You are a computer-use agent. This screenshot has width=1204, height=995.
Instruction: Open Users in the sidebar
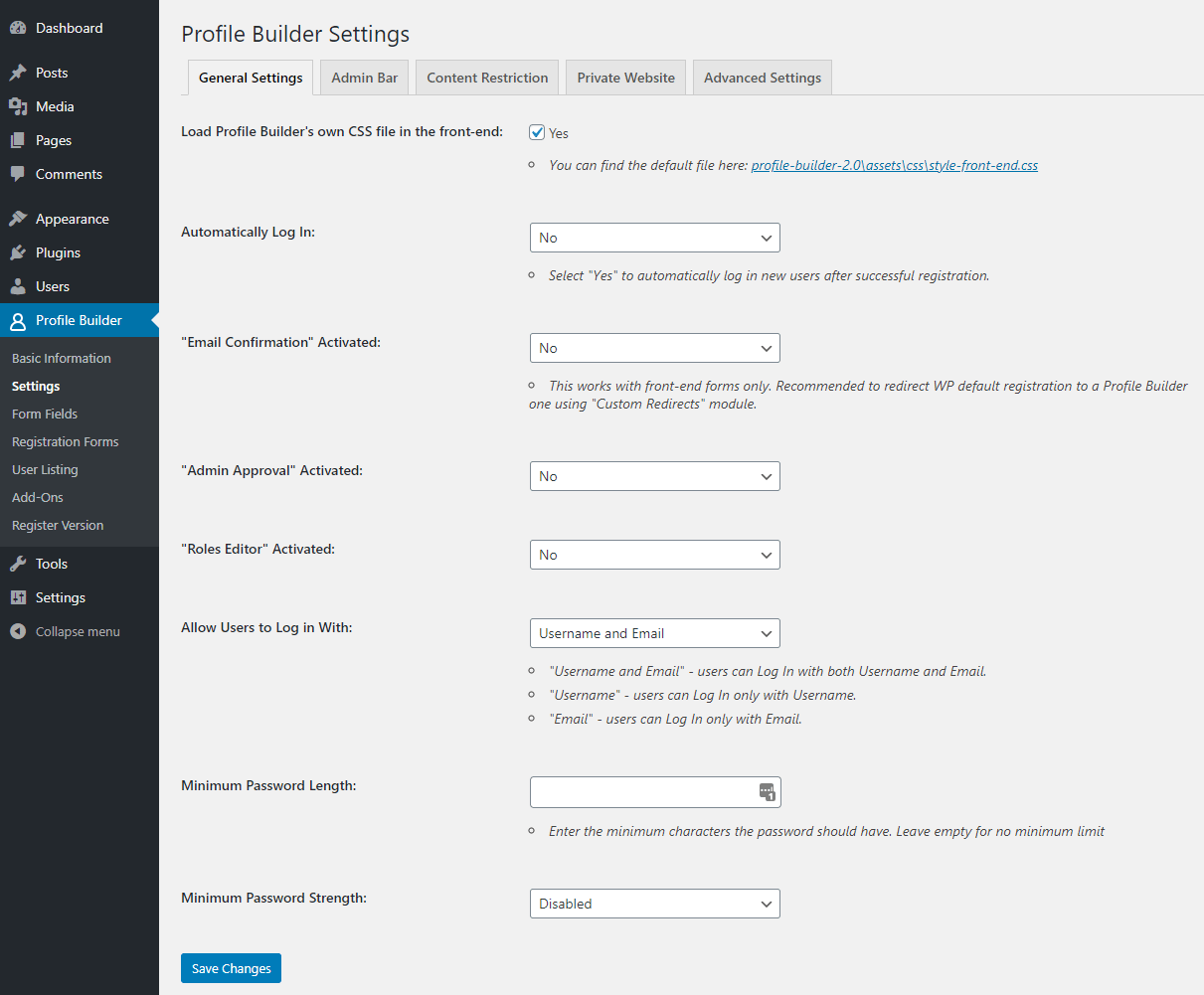(80, 286)
